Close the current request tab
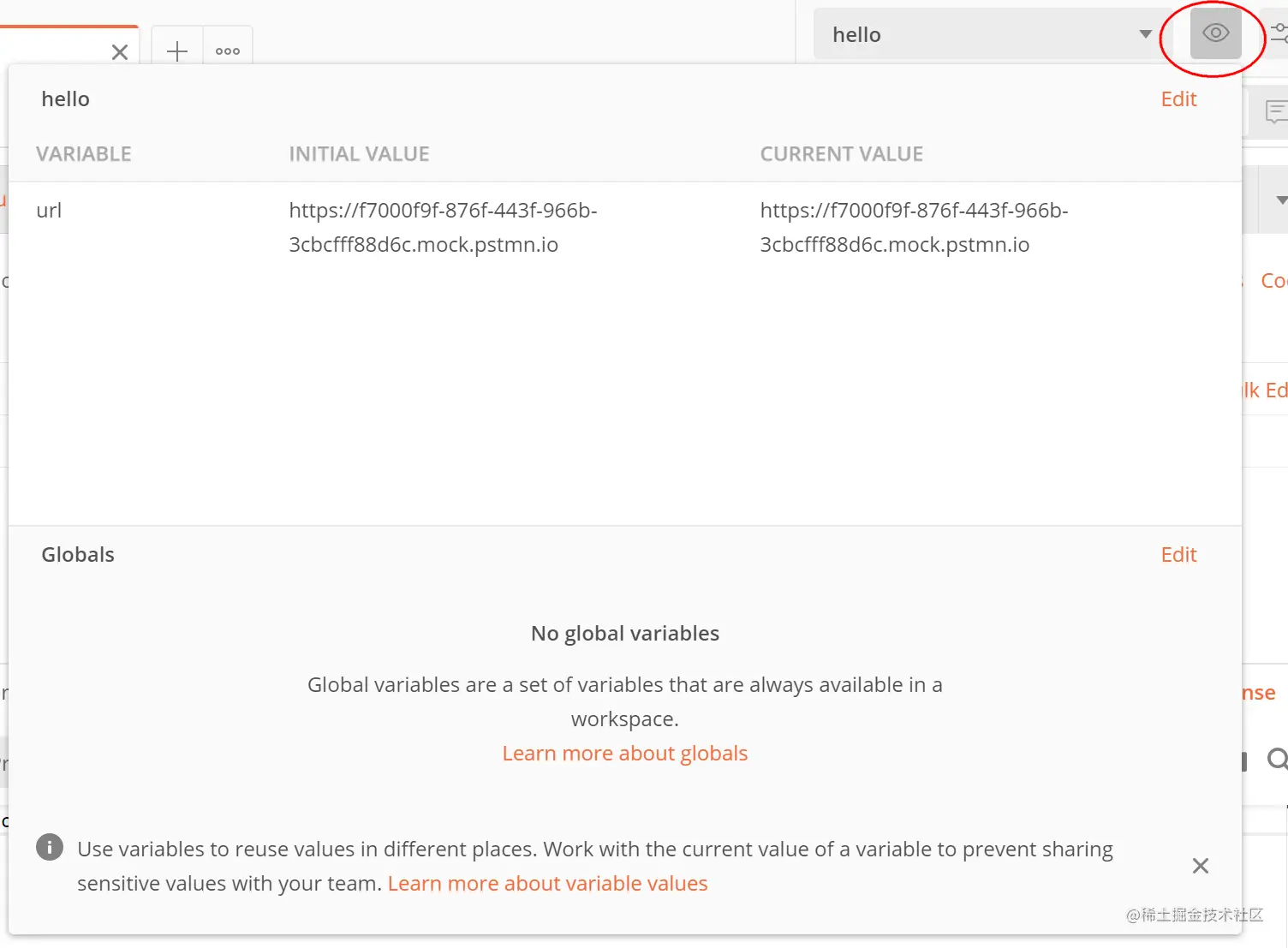The width and height of the screenshot is (1288, 948). point(120,52)
